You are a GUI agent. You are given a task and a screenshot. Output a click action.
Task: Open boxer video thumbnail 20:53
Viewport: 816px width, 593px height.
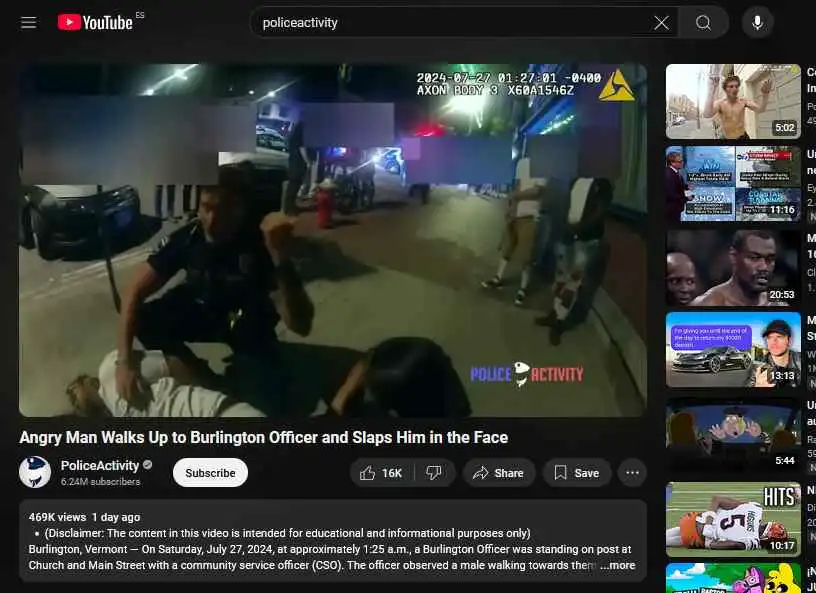pos(733,268)
